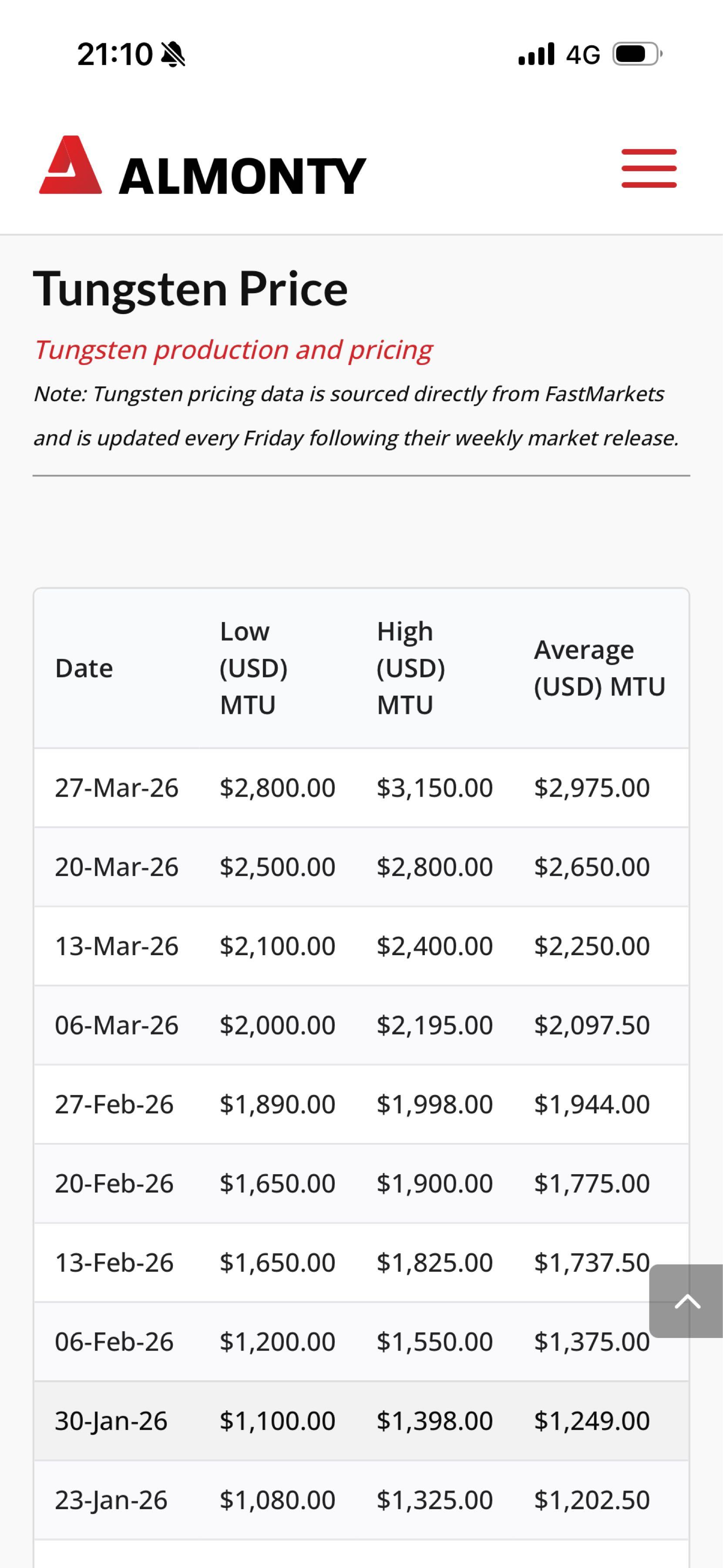Click the $1,998.00 high price cell

(434, 1104)
